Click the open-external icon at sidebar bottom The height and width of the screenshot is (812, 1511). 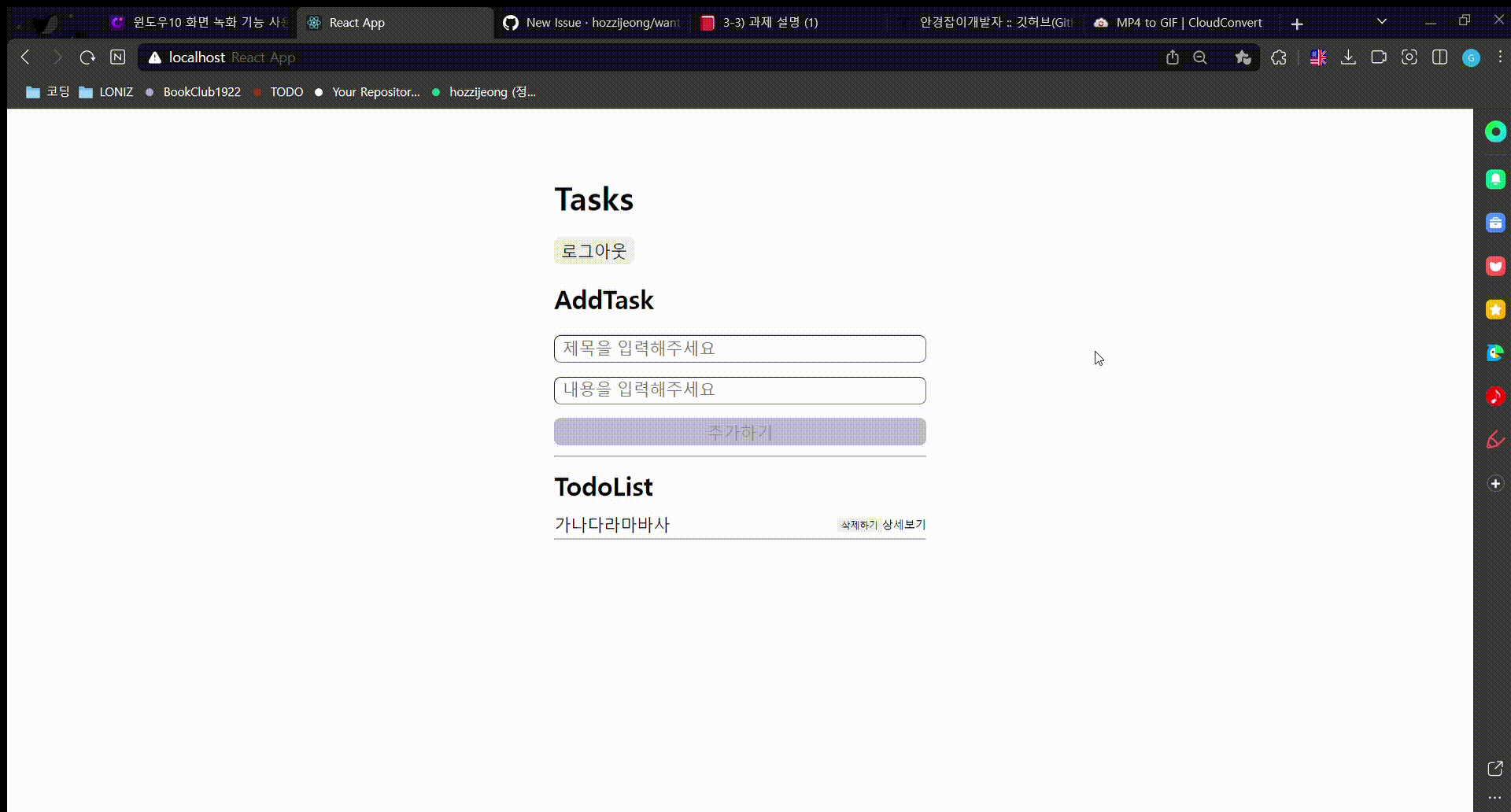(1495, 769)
